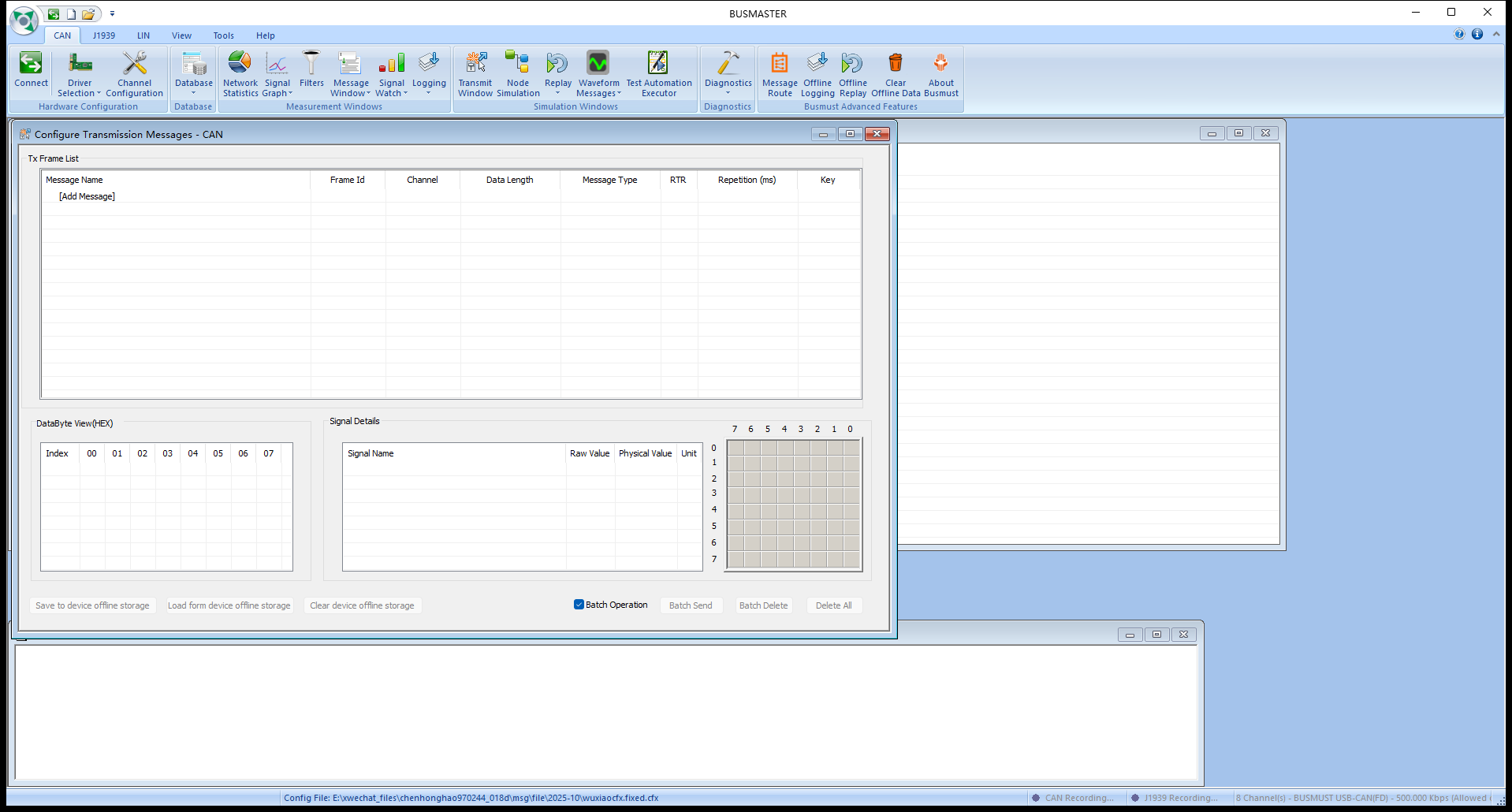Viewport: 1512px width, 812px height.
Task: Open the Message Route feature
Action: click(780, 73)
